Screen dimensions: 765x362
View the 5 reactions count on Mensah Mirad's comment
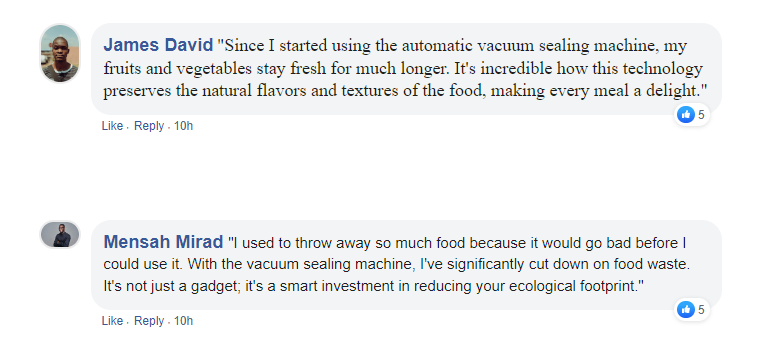tap(701, 310)
